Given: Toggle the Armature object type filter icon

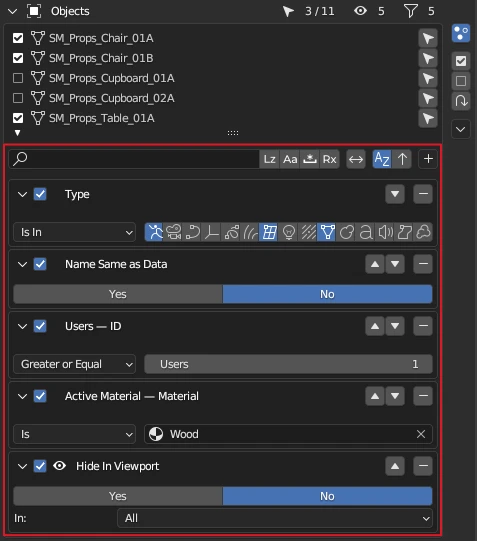Looking at the screenshot, I should pyautogui.click(x=154, y=232).
